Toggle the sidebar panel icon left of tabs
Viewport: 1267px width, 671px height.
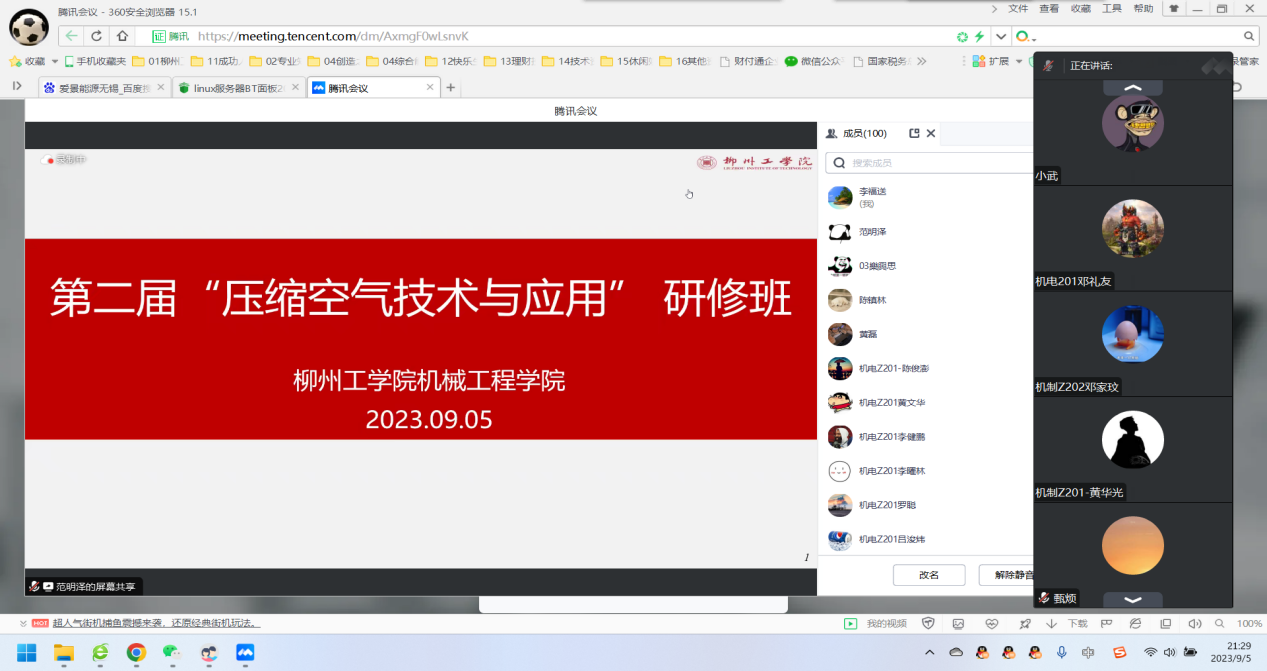(x=17, y=87)
